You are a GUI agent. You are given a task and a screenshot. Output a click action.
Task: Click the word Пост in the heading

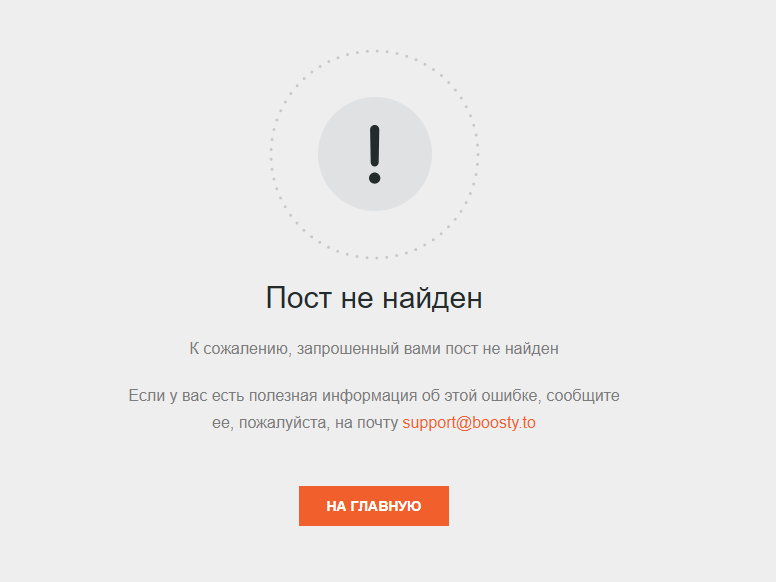tap(298, 298)
